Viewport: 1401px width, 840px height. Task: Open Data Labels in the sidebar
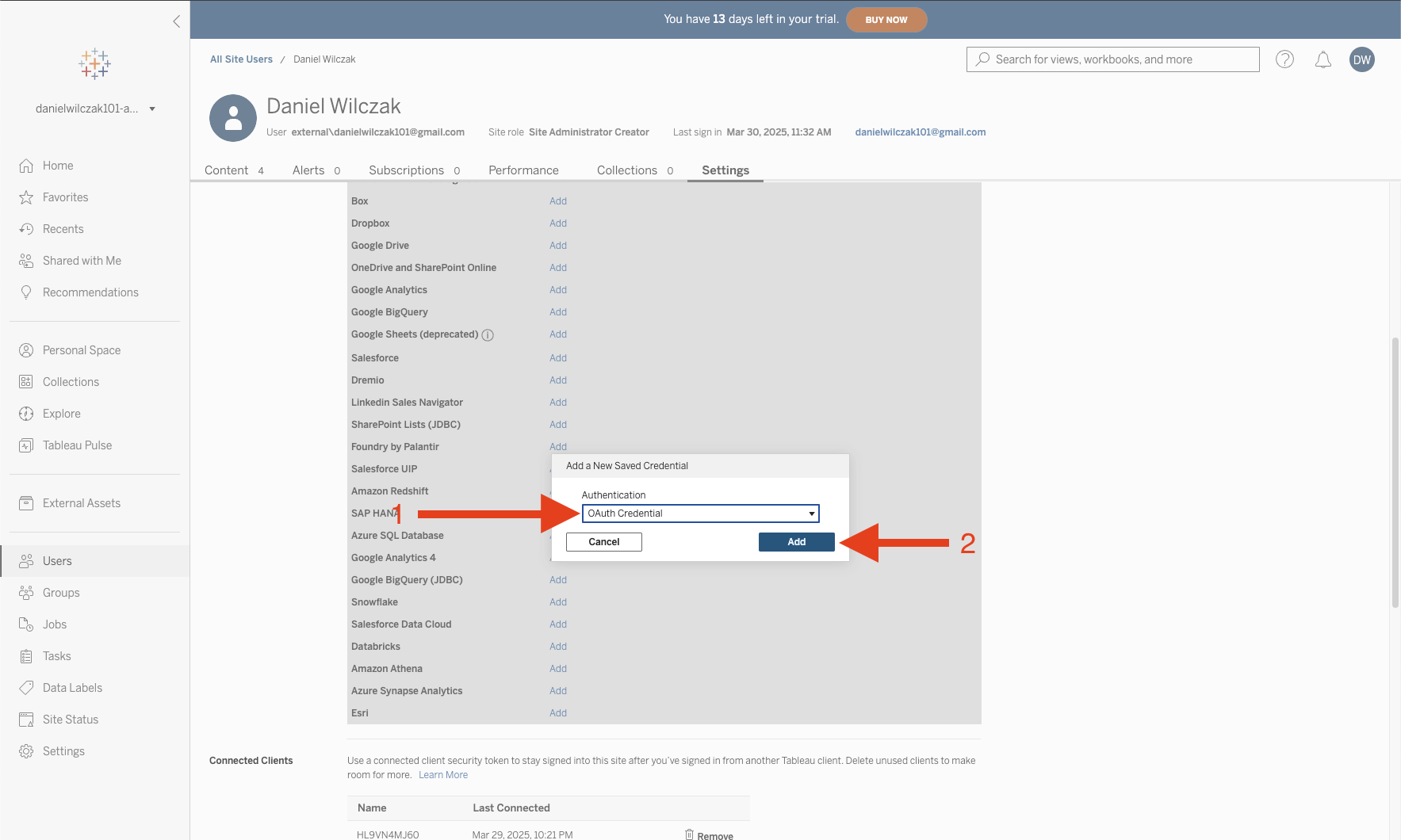click(72, 688)
